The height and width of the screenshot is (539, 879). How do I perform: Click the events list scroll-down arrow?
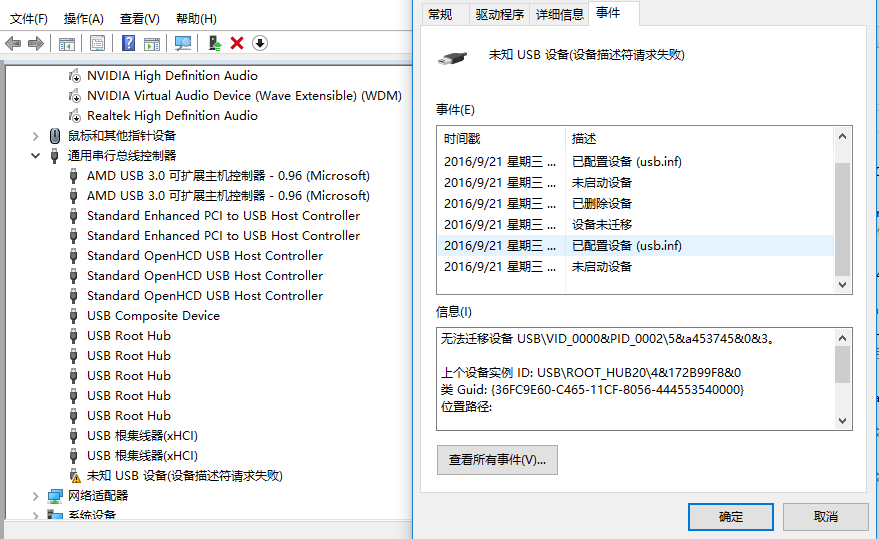tap(842, 285)
